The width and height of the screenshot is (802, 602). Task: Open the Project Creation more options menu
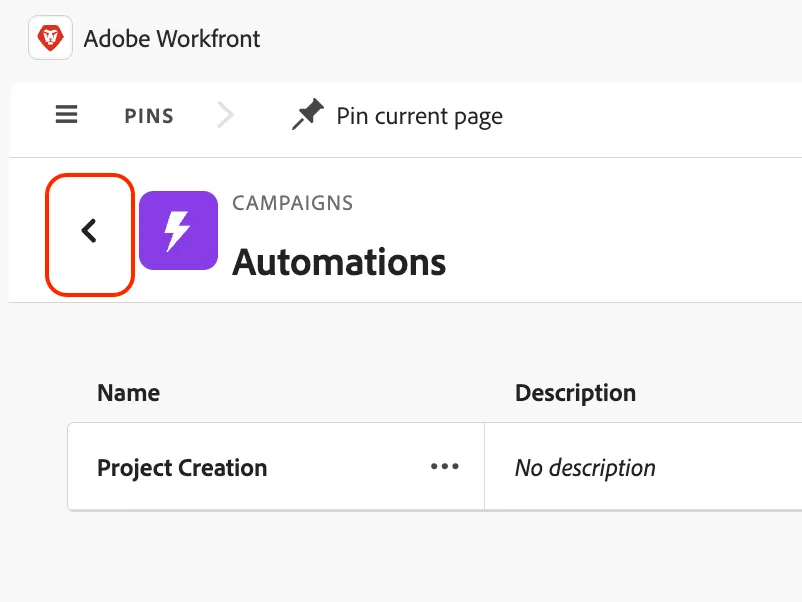tap(444, 466)
